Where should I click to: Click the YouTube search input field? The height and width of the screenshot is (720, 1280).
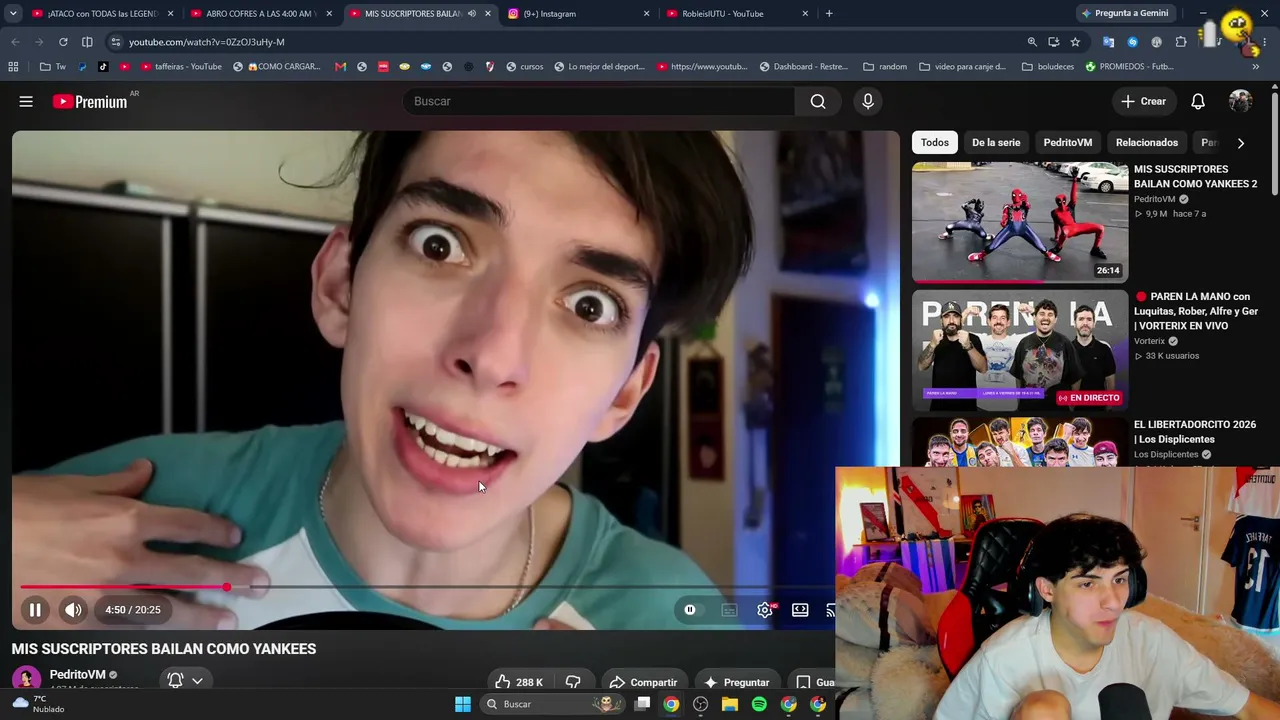pos(600,101)
